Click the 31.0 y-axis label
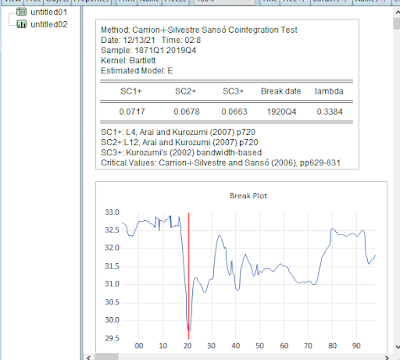 pos(112,284)
